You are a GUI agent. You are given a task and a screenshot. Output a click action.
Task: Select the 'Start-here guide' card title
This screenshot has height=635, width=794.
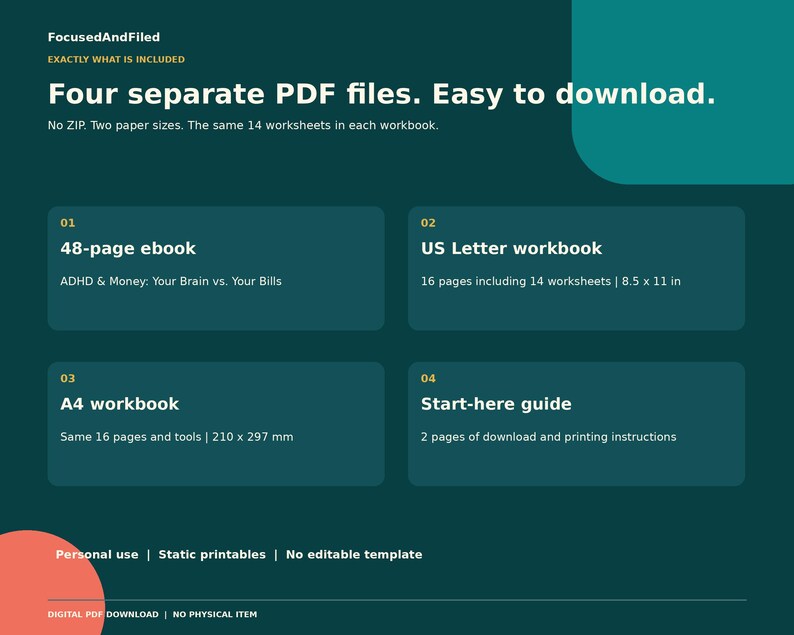(x=496, y=404)
